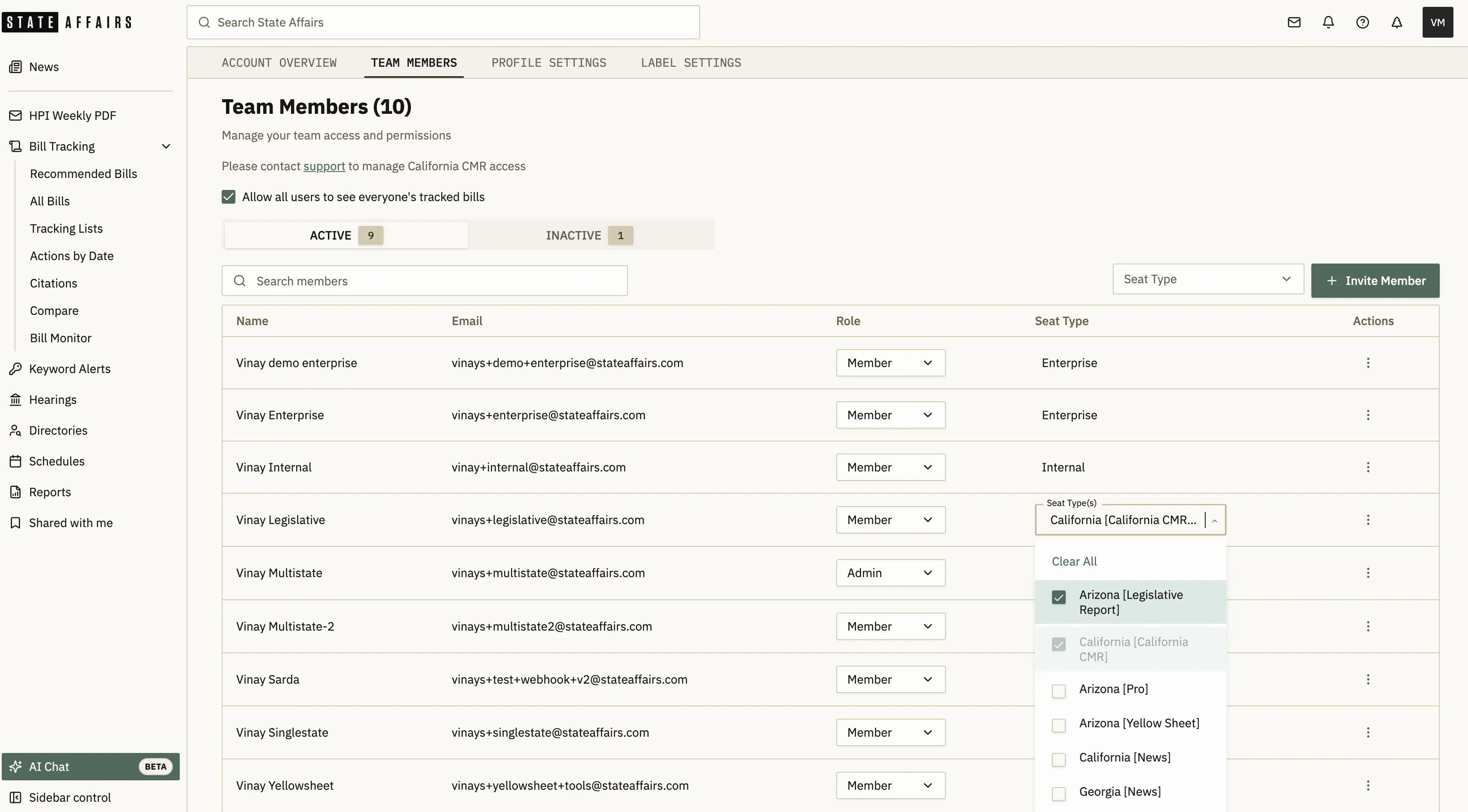Image resolution: width=1468 pixels, height=812 pixels.
Task: Check Arizona [Yellow Sheet] seat type
Action: click(x=1058, y=726)
